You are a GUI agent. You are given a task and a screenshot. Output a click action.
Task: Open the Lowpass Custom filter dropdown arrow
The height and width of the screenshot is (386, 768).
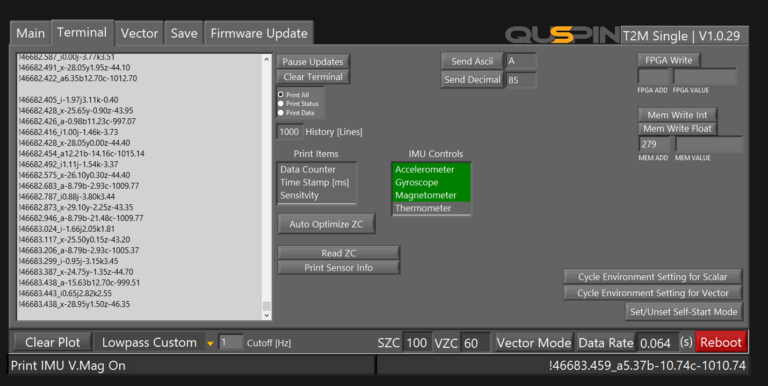[x=210, y=343]
